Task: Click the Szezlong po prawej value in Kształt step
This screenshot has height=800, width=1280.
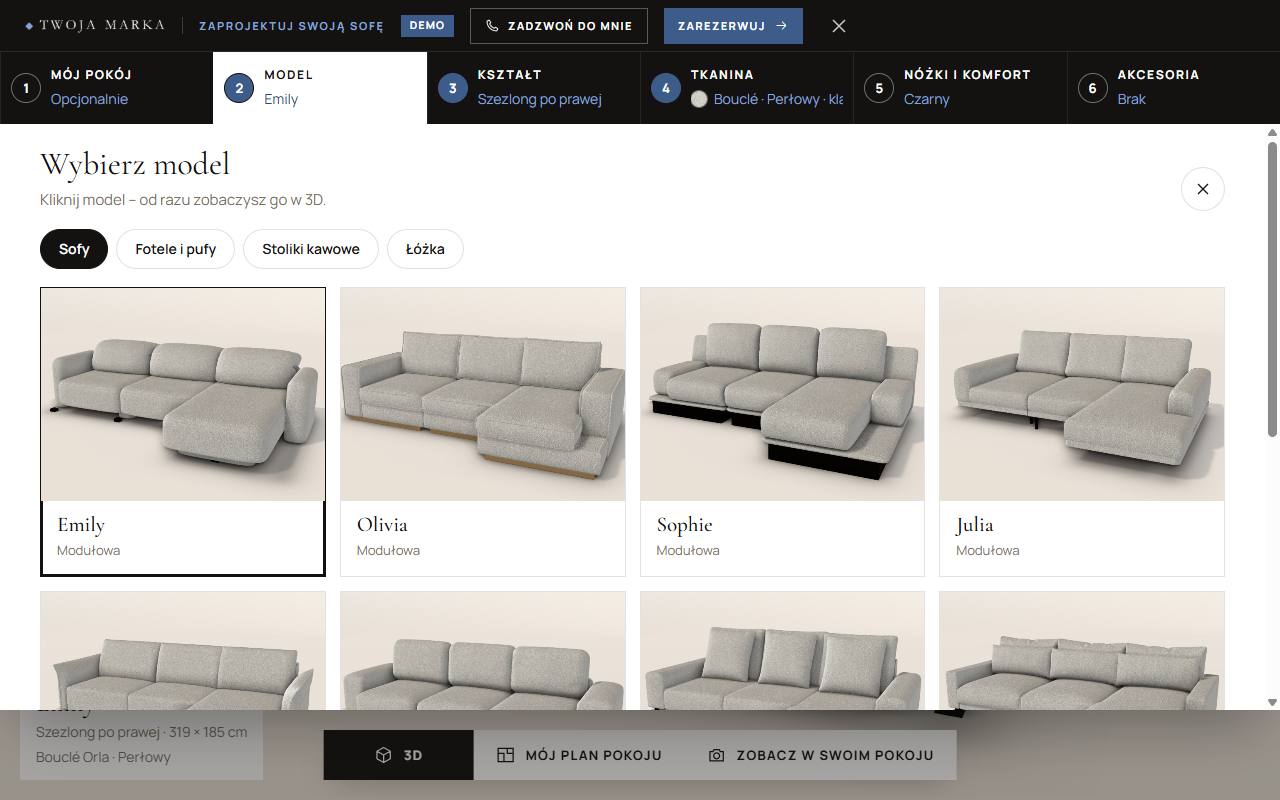Action: tap(539, 99)
